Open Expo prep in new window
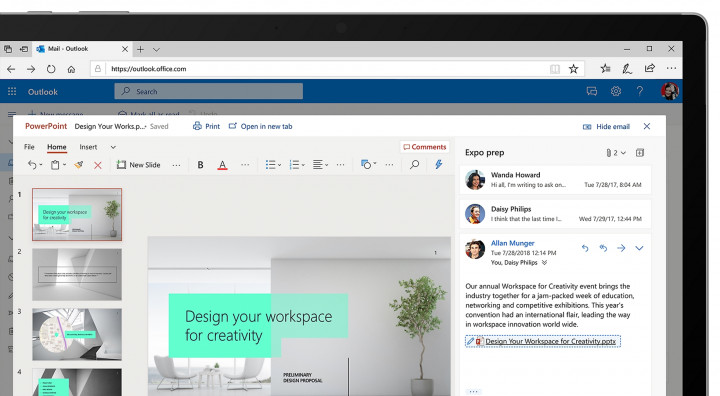The image size is (720, 396). 640,153
